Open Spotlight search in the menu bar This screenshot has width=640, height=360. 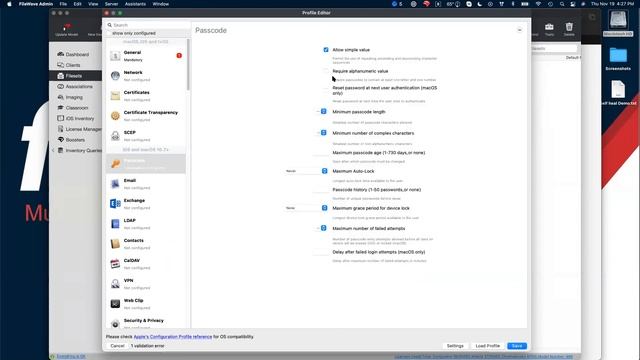[x=562, y=4]
